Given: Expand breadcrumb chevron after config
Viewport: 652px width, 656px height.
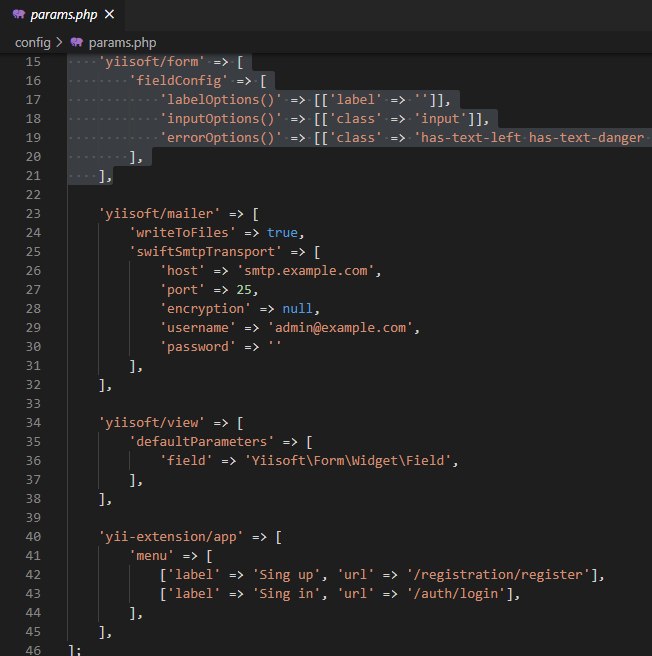Looking at the screenshot, I should [59, 42].
